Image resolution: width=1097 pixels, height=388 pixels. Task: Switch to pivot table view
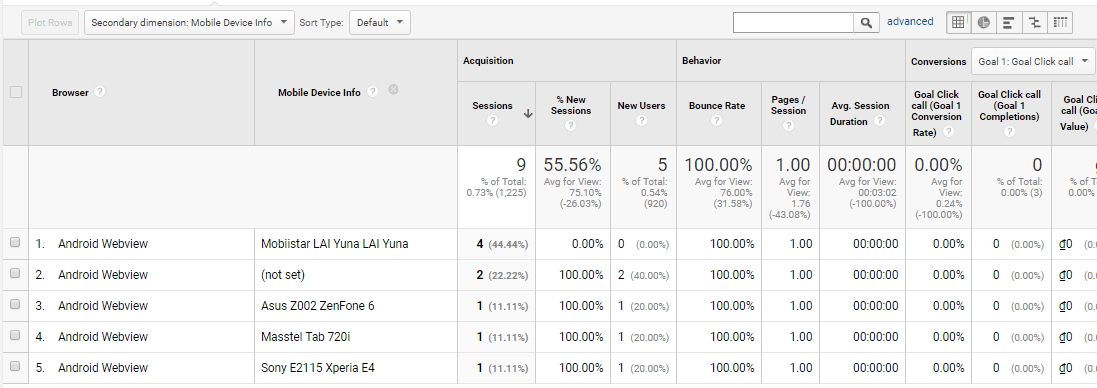1060,22
